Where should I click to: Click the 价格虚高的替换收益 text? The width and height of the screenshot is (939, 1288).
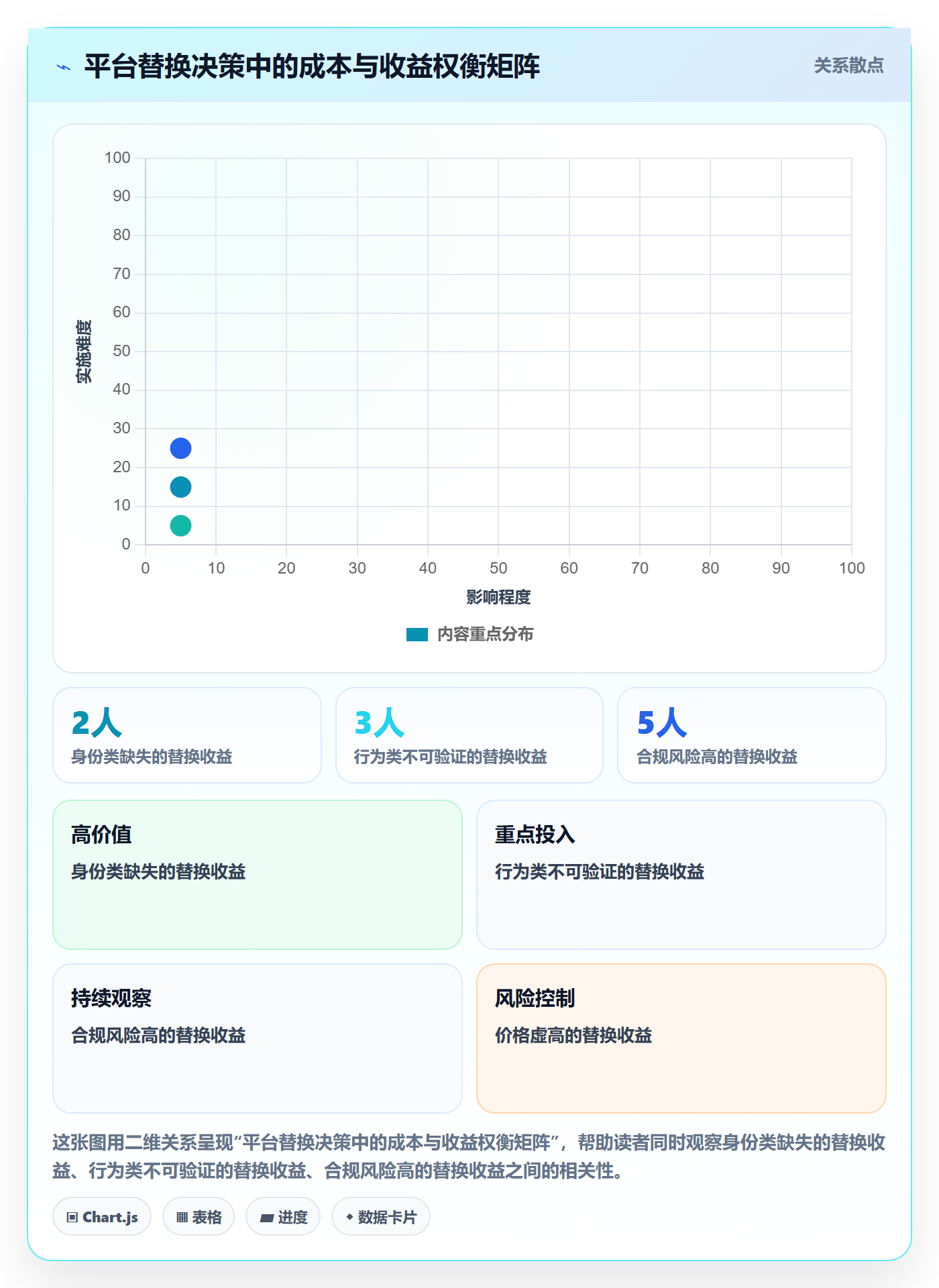(573, 1035)
